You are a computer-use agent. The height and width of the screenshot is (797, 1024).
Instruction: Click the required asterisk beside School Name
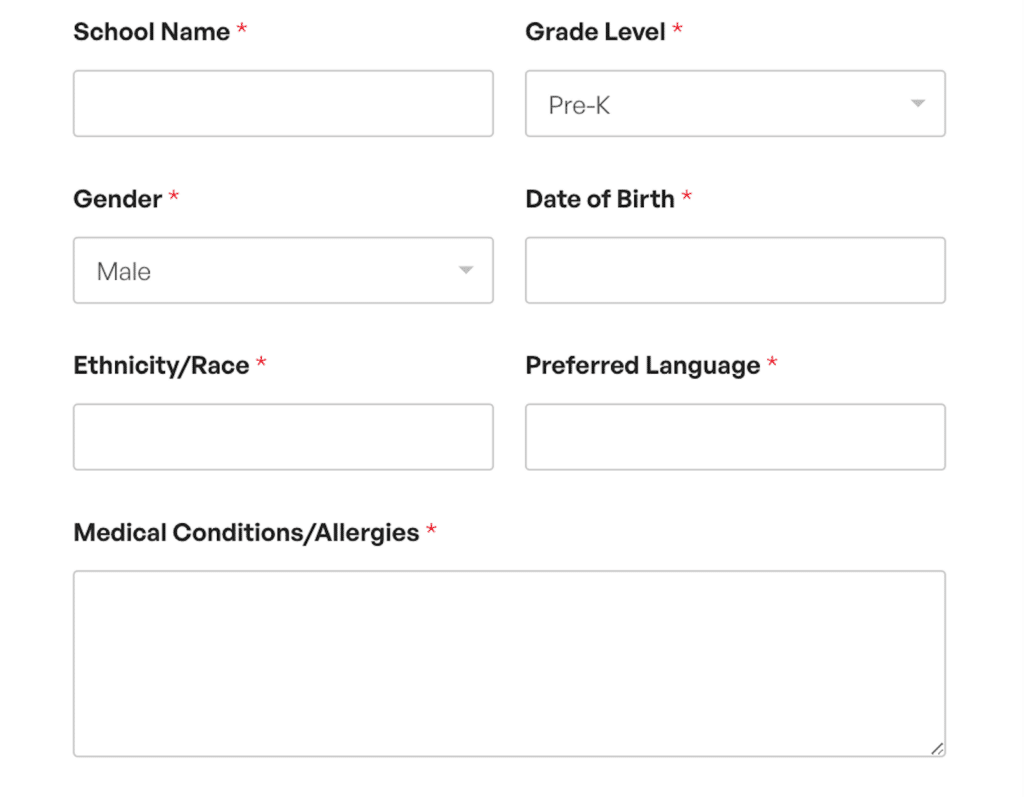coord(241,28)
